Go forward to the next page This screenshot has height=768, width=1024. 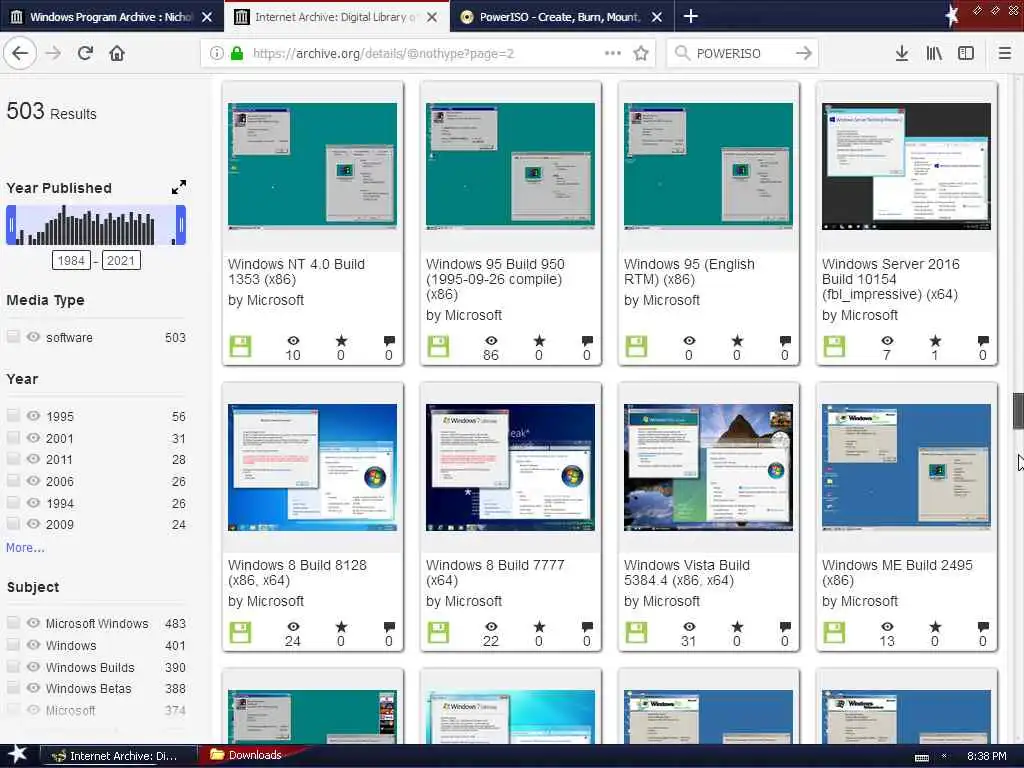(53, 54)
